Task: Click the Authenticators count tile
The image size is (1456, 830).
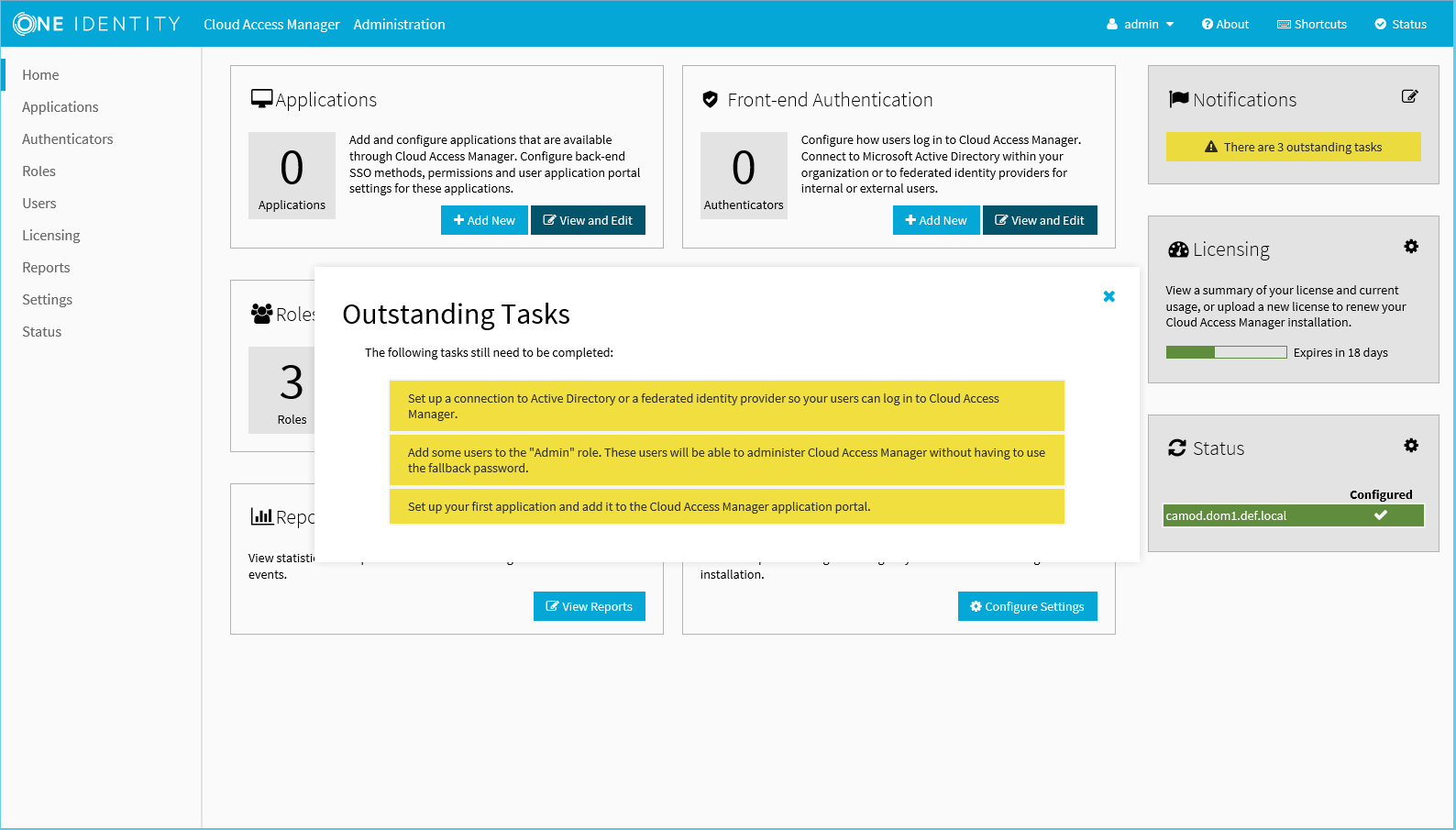Action: coord(744,175)
